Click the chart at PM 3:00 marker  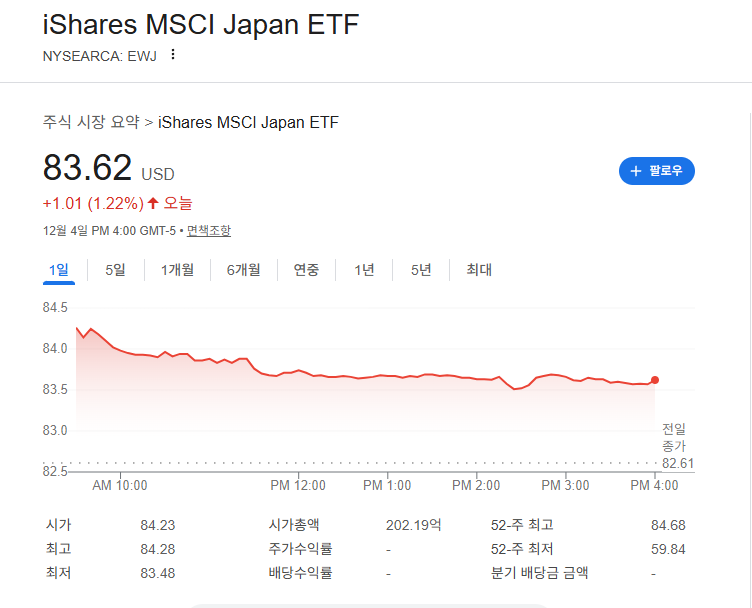pos(565,376)
